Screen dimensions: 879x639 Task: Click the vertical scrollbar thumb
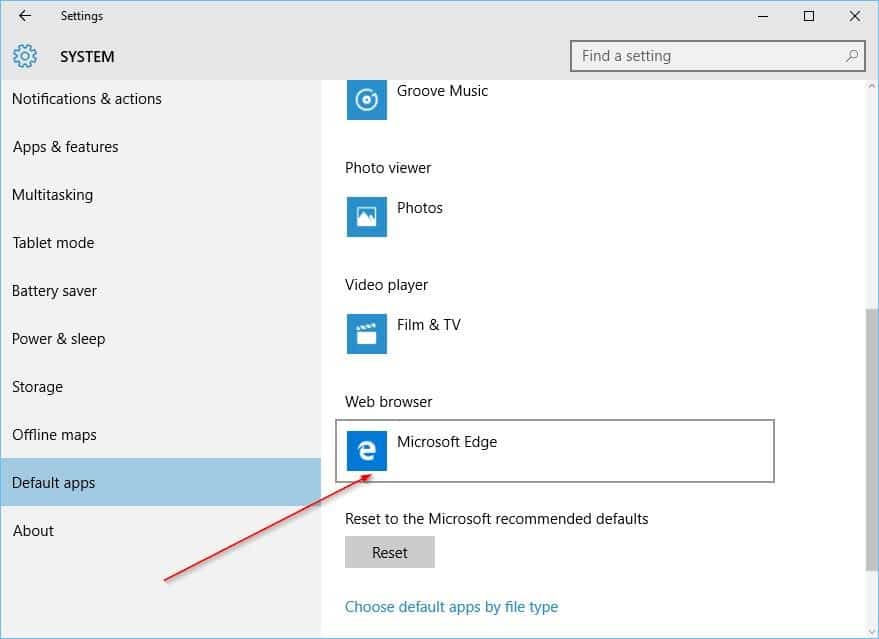point(871,440)
